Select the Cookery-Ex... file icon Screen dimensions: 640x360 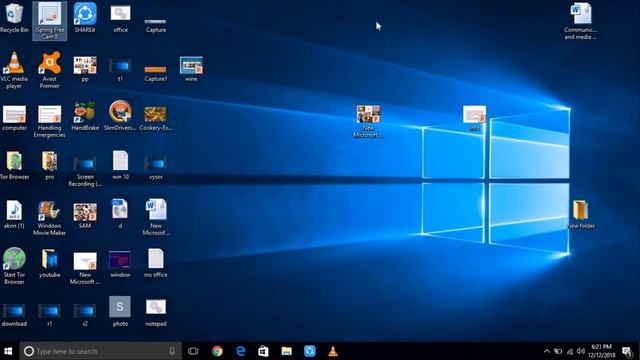point(156,118)
